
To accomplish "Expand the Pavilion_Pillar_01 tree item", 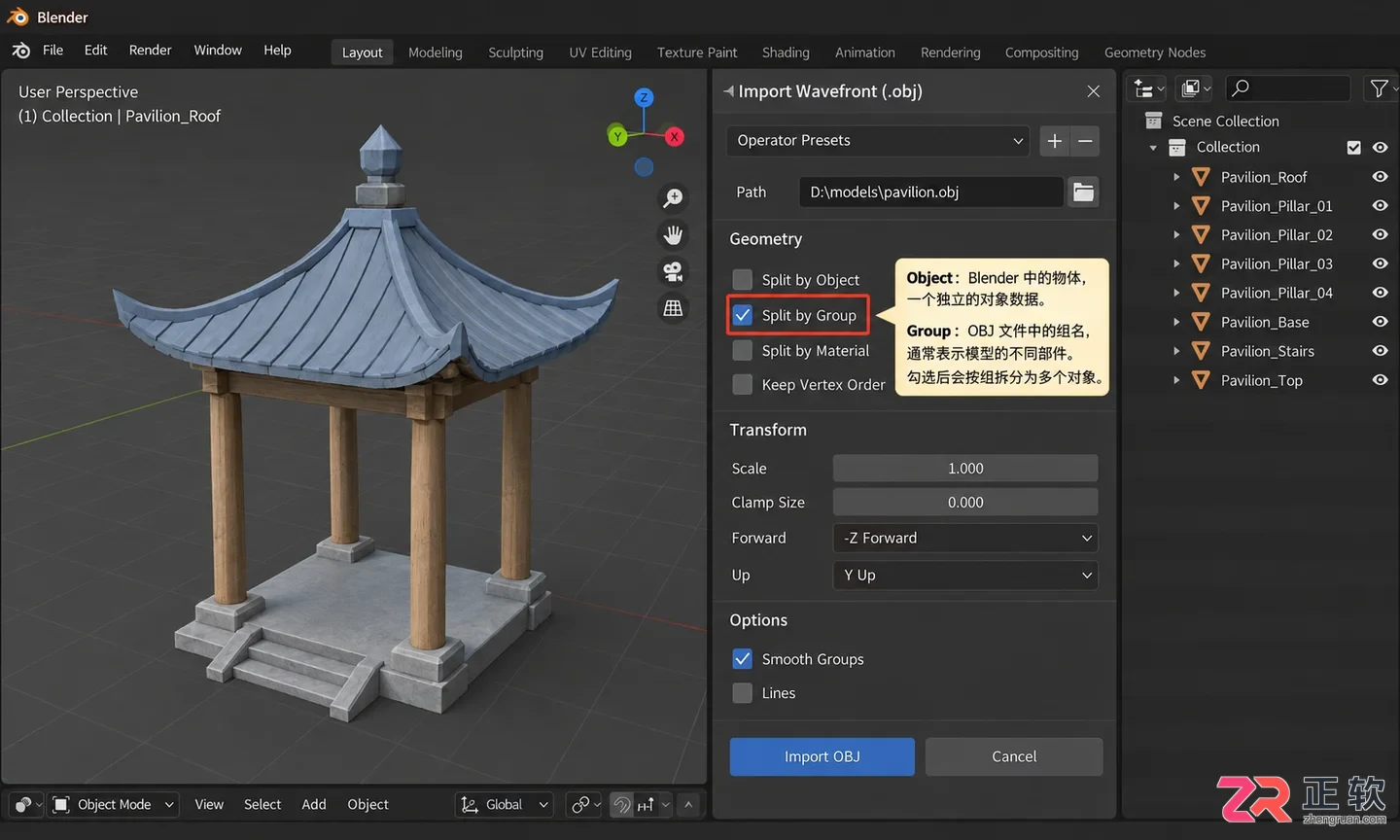I will [1176, 206].
